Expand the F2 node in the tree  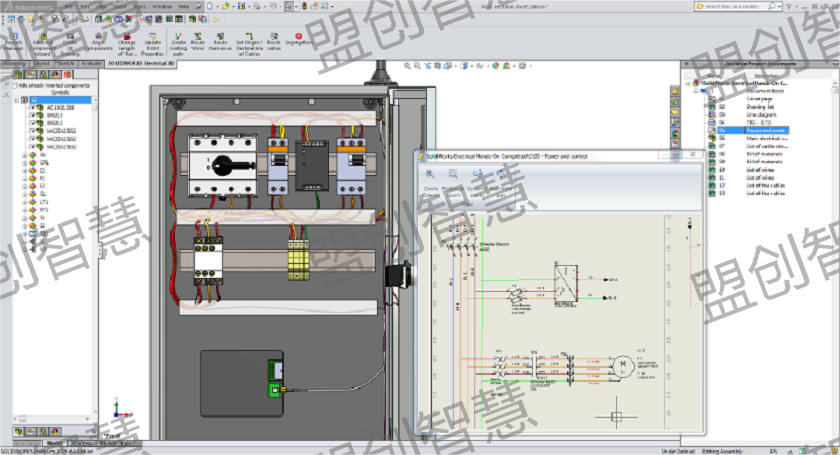click(24, 187)
